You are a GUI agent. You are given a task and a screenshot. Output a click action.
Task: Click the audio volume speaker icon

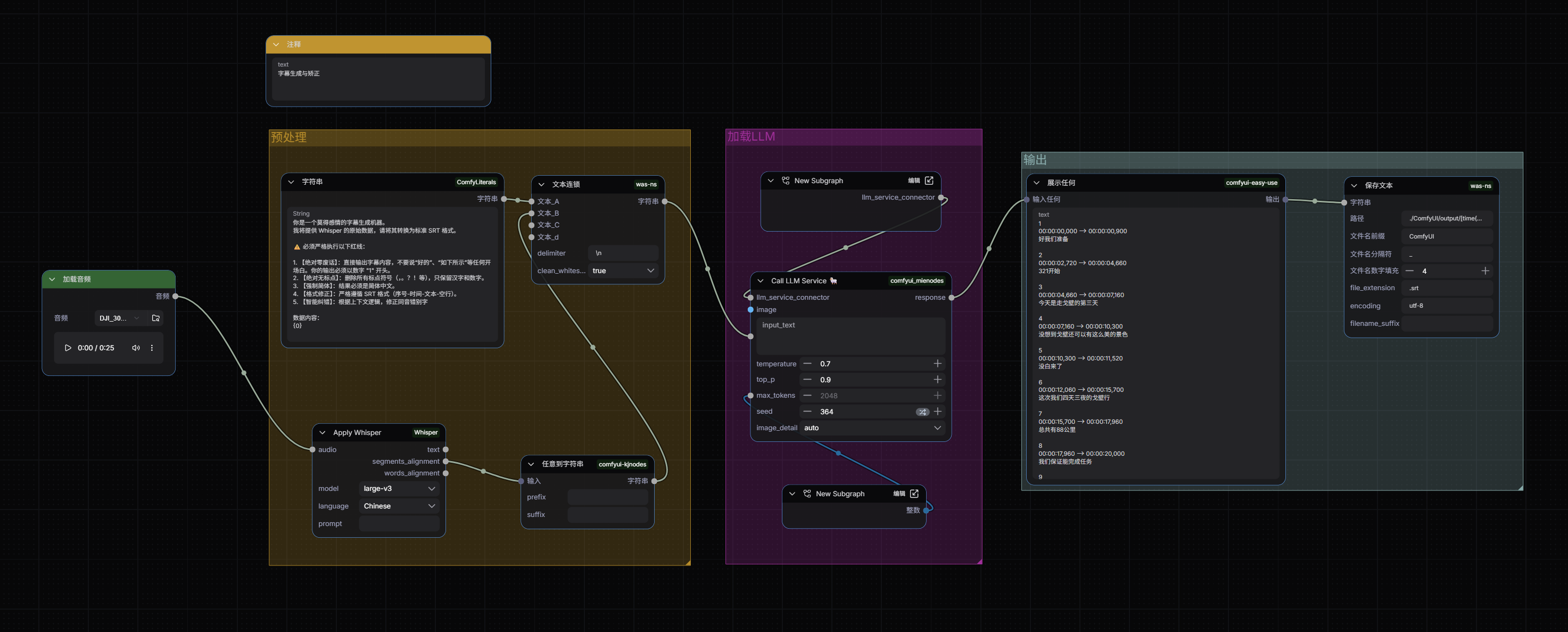tap(136, 348)
